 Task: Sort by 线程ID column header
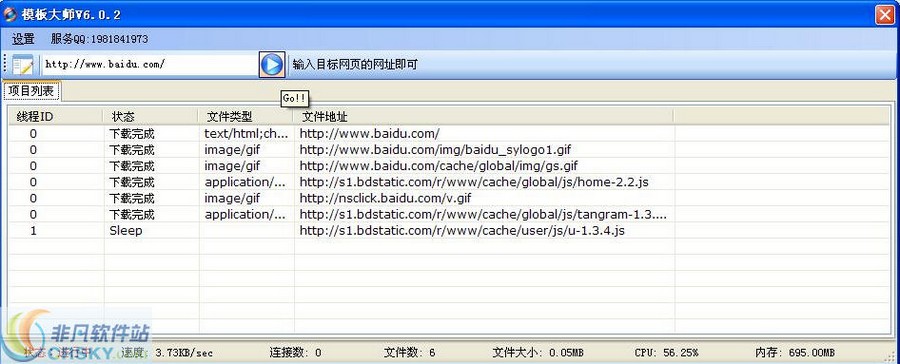(56, 117)
